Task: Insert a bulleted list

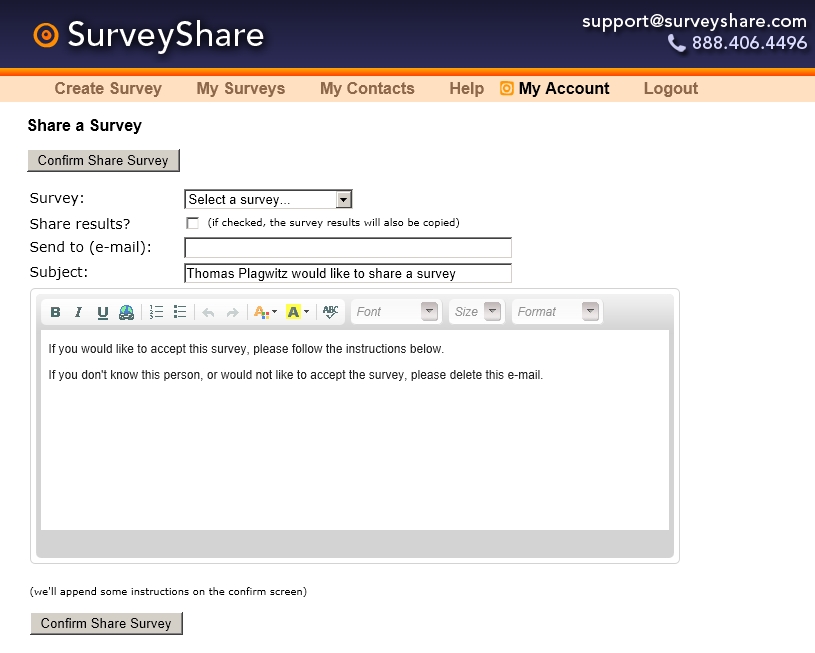Action: [180, 312]
